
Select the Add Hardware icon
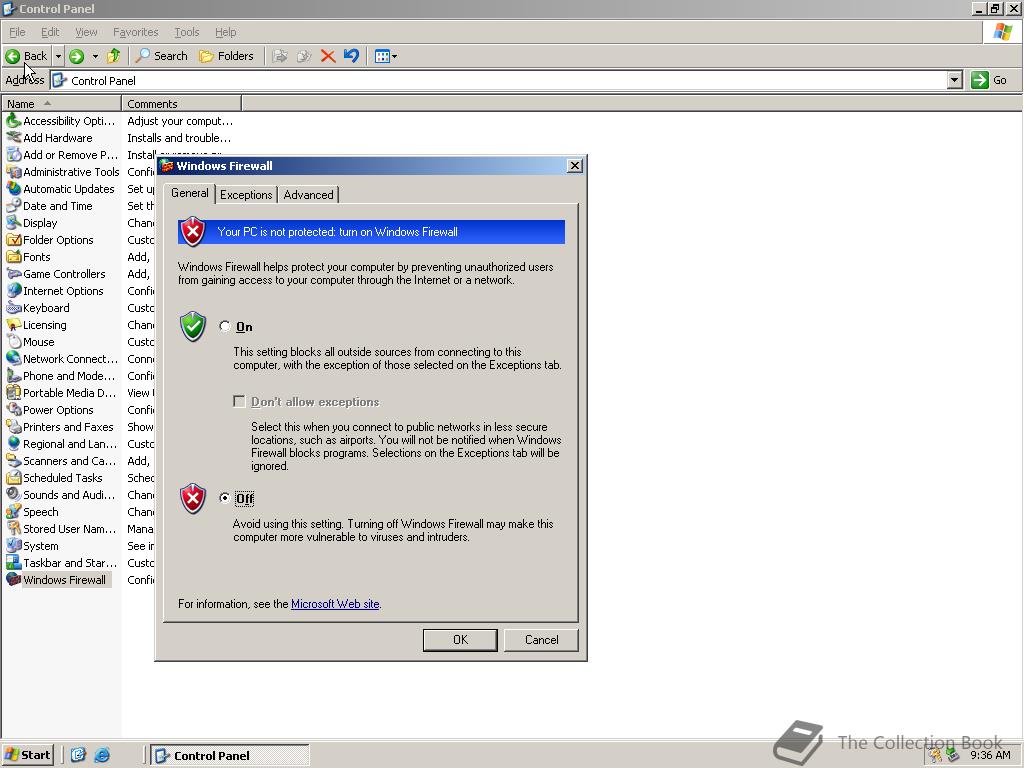point(13,137)
